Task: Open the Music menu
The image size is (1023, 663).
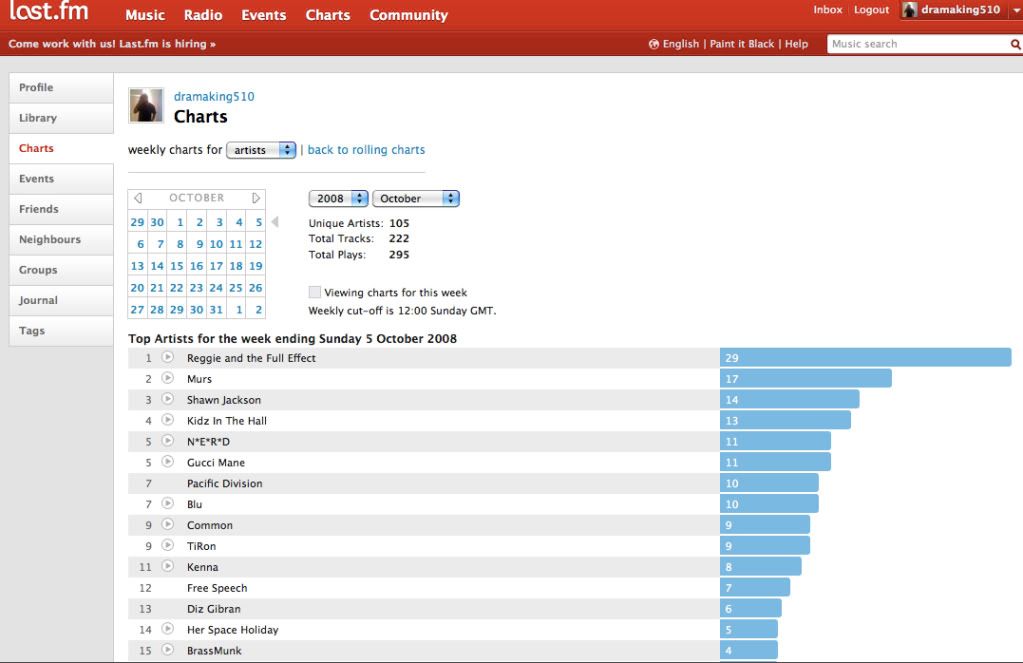Action: [145, 14]
